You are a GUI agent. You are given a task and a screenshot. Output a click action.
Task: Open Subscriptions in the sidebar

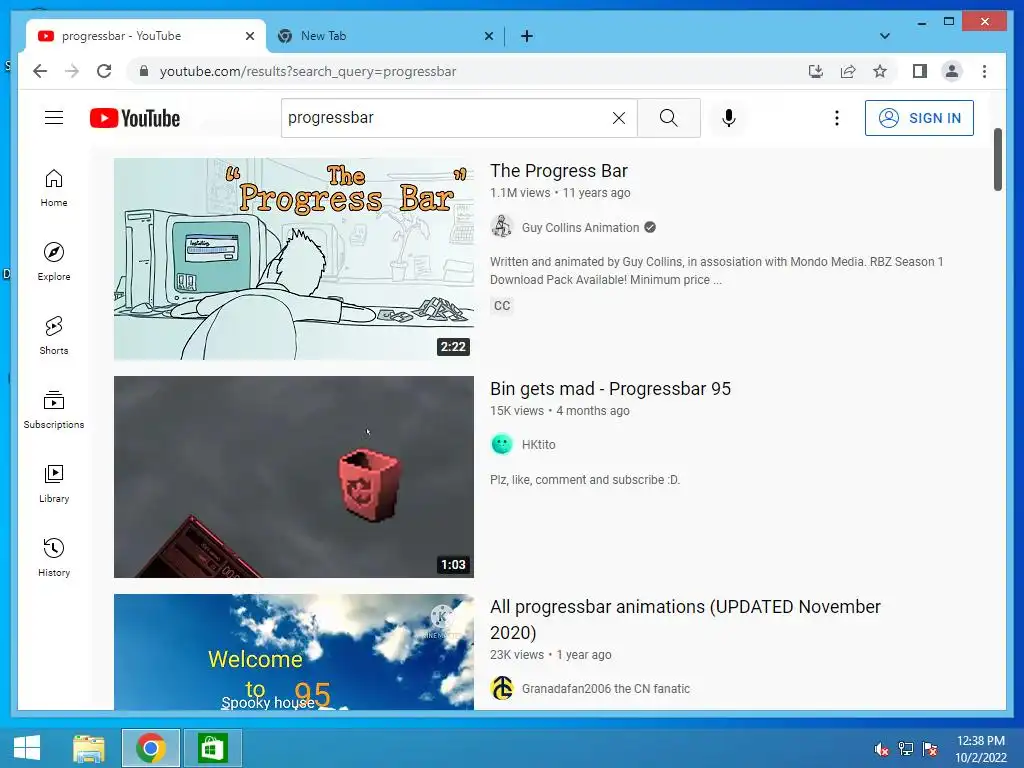tap(54, 409)
